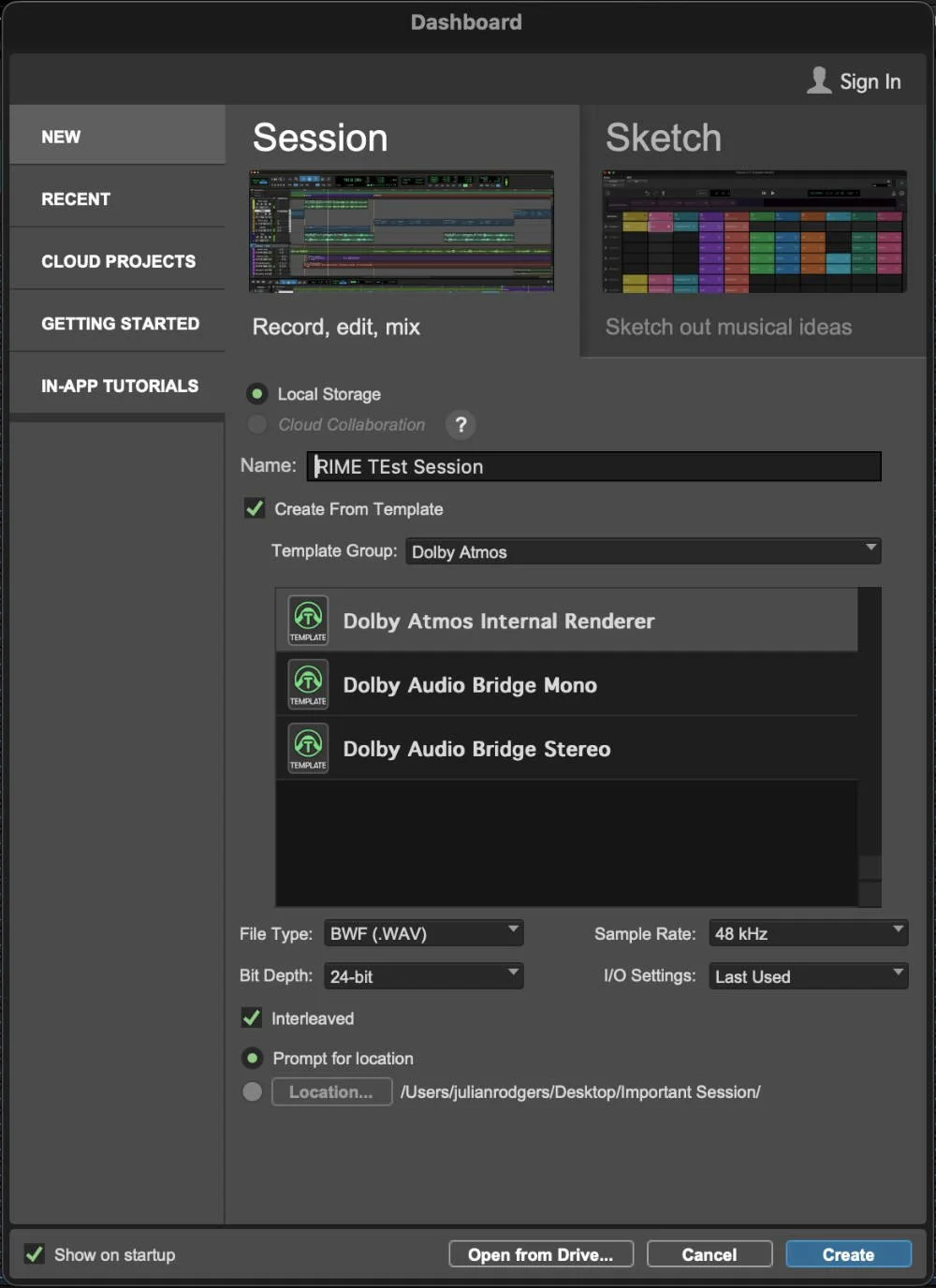Select the Local Storage radio button
Image resolution: width=936 pixels, height=1288 pixels.
point(257,394)
